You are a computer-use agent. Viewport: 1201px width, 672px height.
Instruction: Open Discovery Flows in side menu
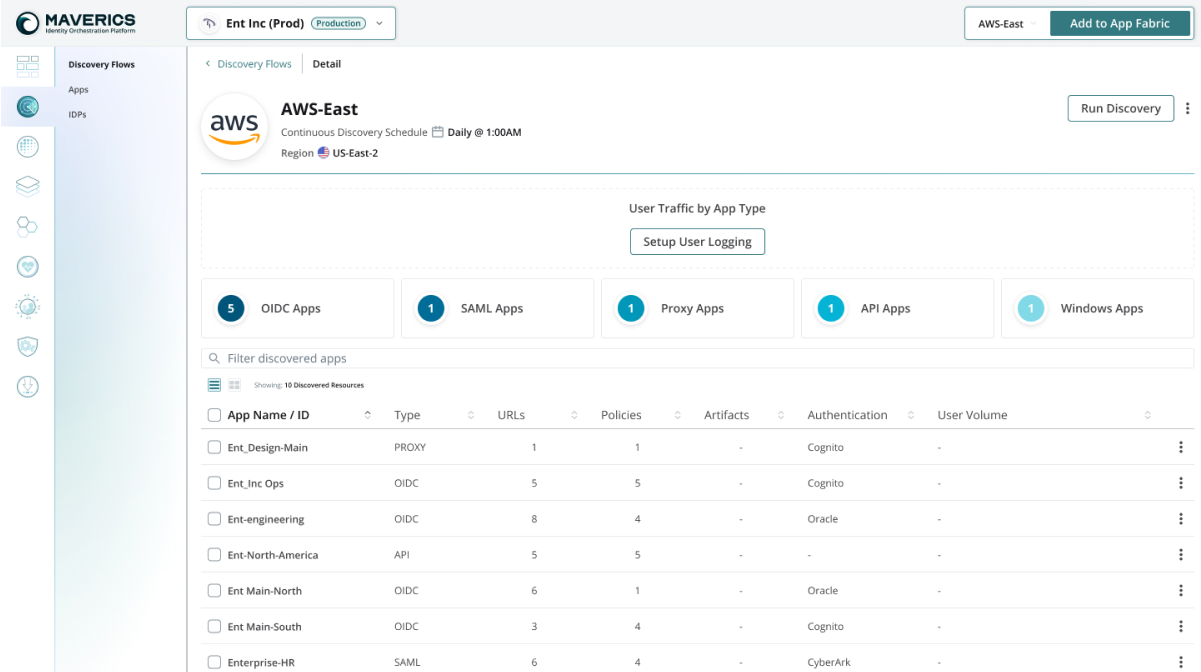coord(101,65)
